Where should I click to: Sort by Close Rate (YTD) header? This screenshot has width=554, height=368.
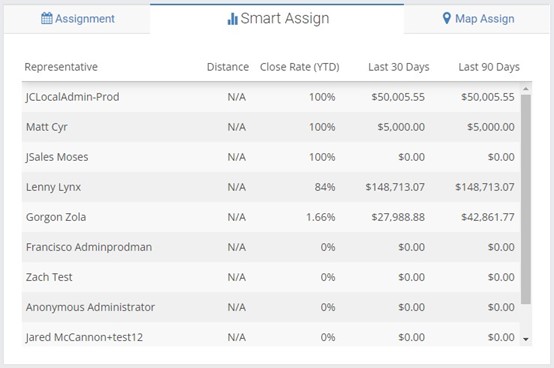[x=299, y=67]
